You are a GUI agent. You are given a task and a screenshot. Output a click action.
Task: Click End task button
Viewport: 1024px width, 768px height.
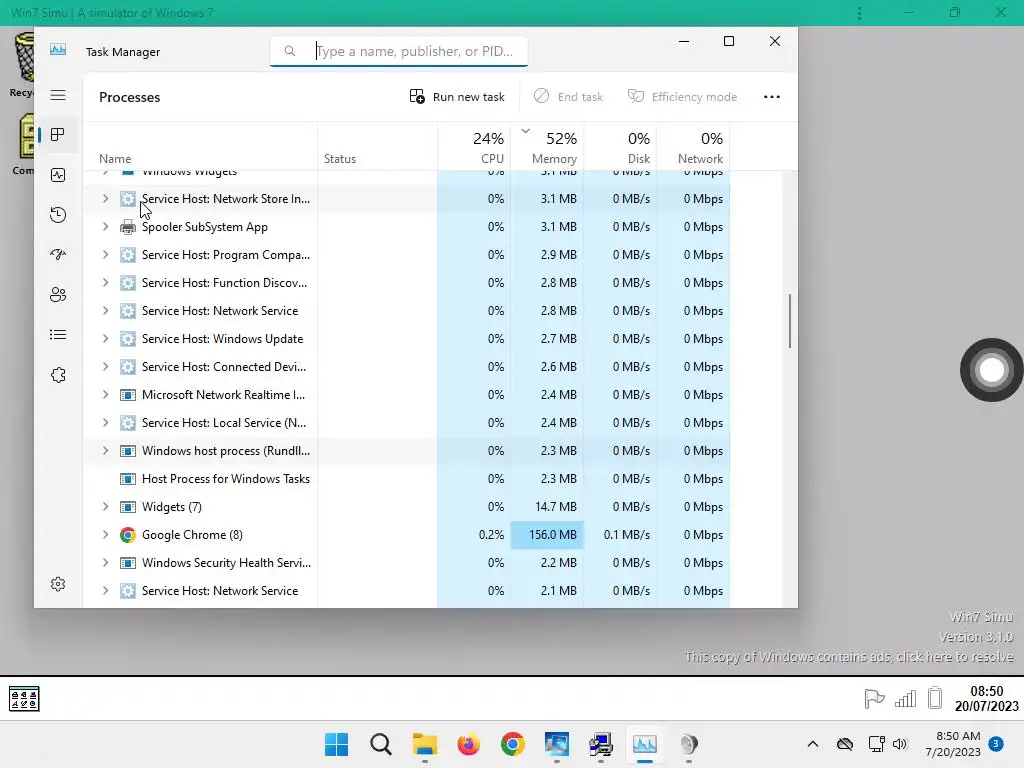[568, 97]
